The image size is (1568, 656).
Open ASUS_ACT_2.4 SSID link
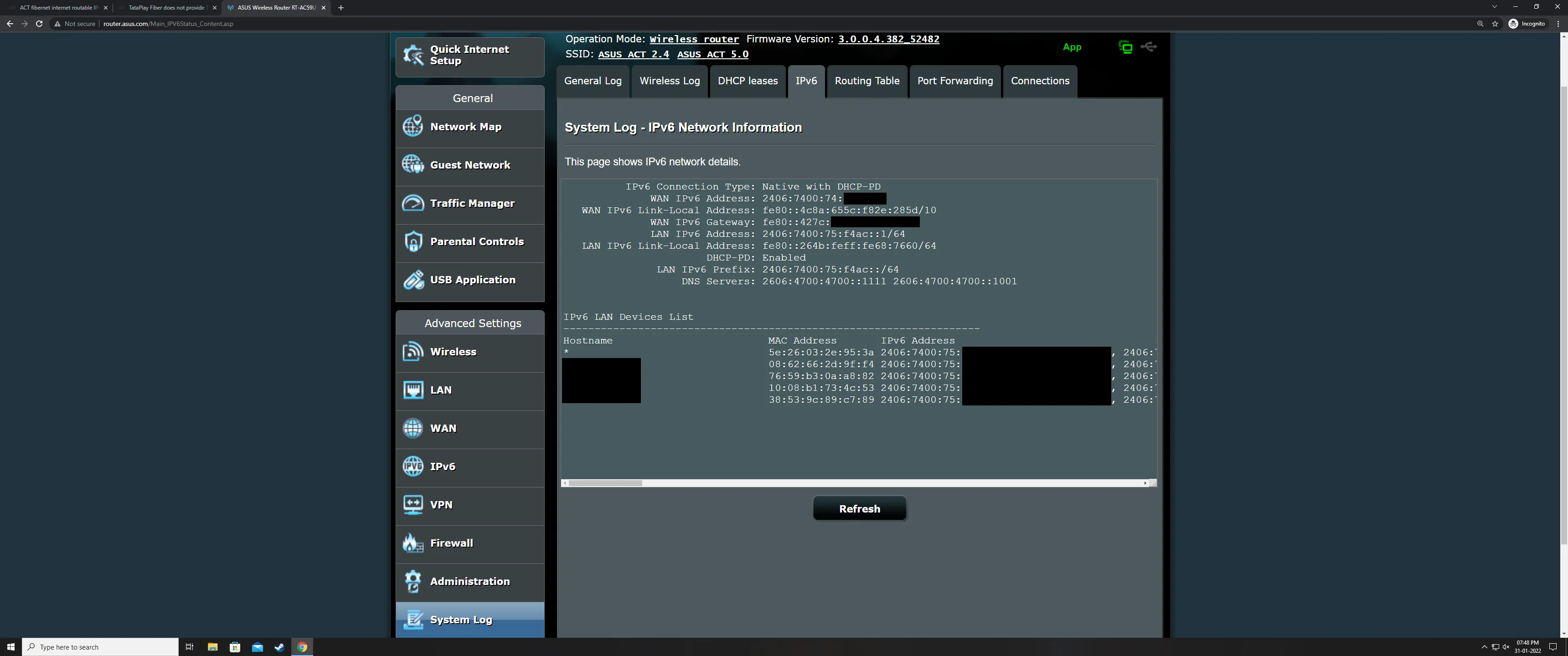click(633, 54)
